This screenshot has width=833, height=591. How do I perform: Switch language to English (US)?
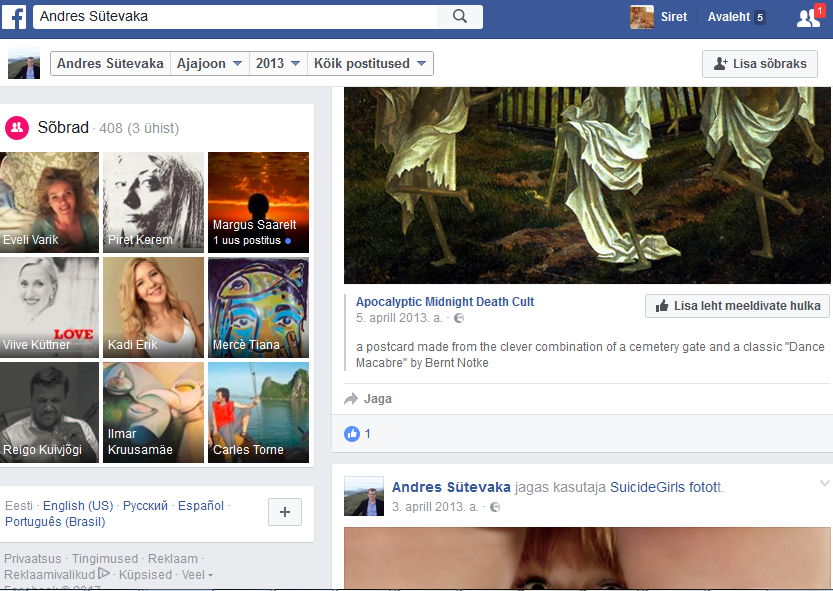coord(78,505)
